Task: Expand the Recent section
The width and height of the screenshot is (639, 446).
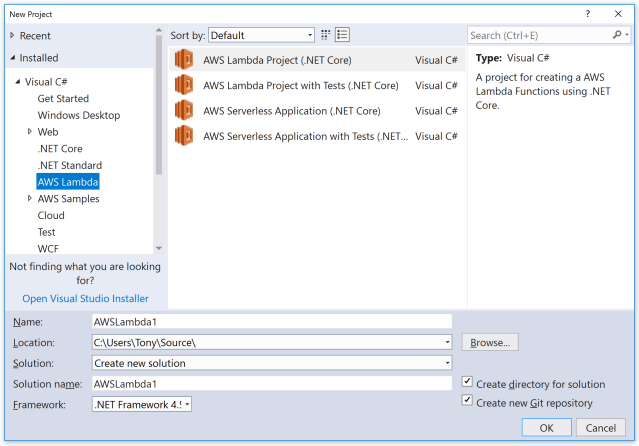Action: [x=12, y=35]
